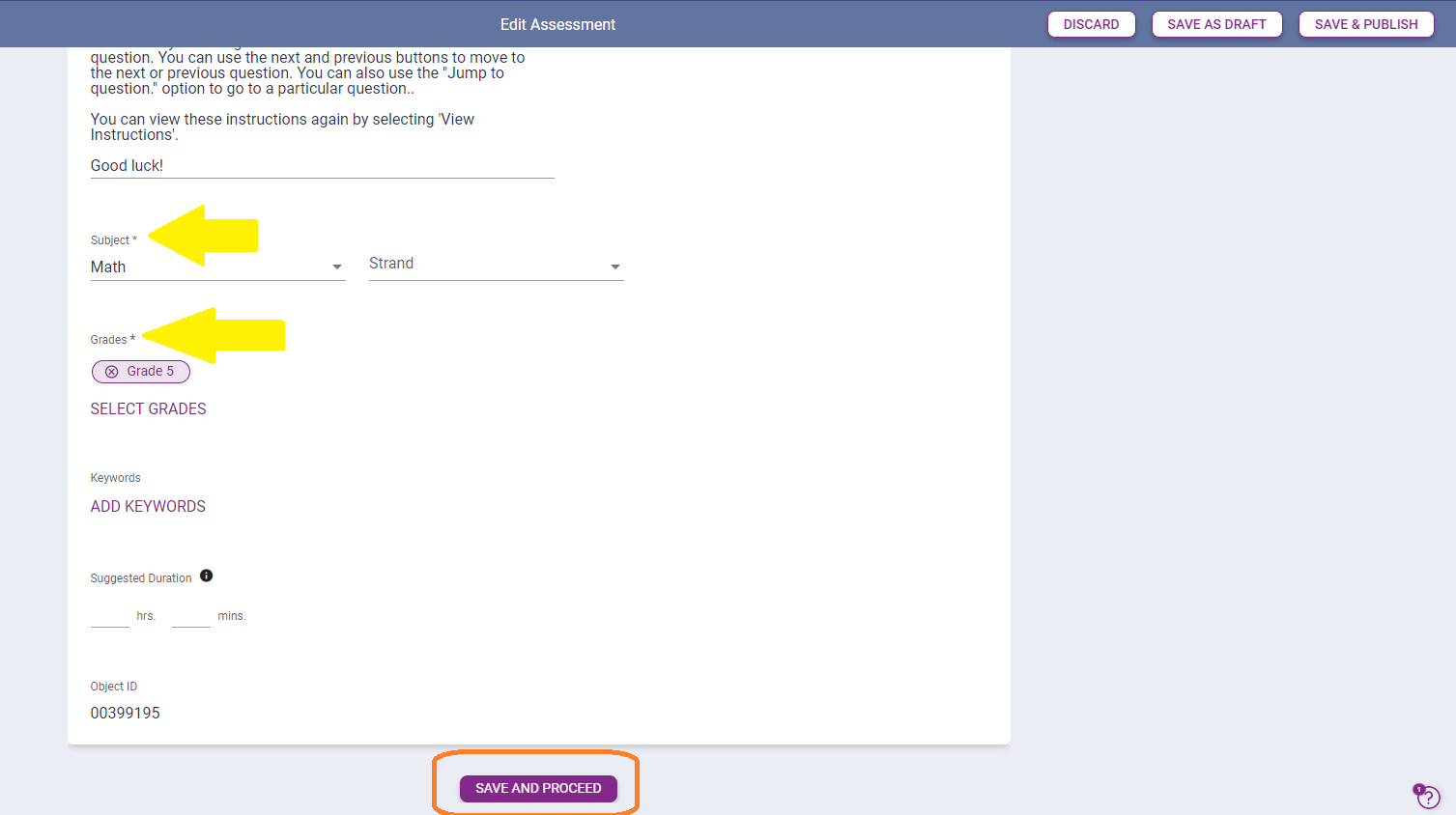
Task: Click the Suggested Duration info icon
Action: [206, 576]
